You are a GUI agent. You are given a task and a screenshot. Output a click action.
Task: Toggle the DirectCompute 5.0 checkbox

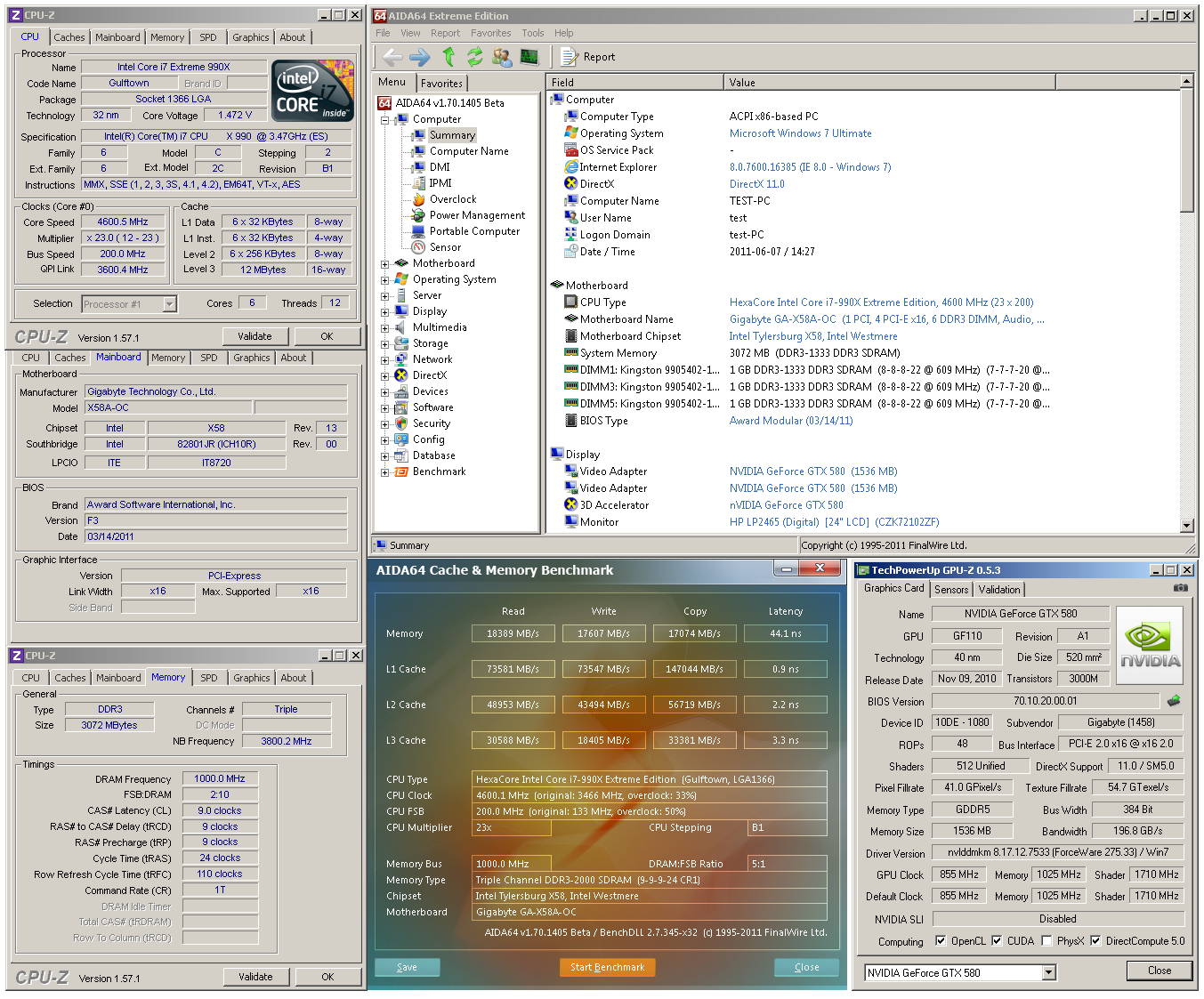coord(1095,941)
